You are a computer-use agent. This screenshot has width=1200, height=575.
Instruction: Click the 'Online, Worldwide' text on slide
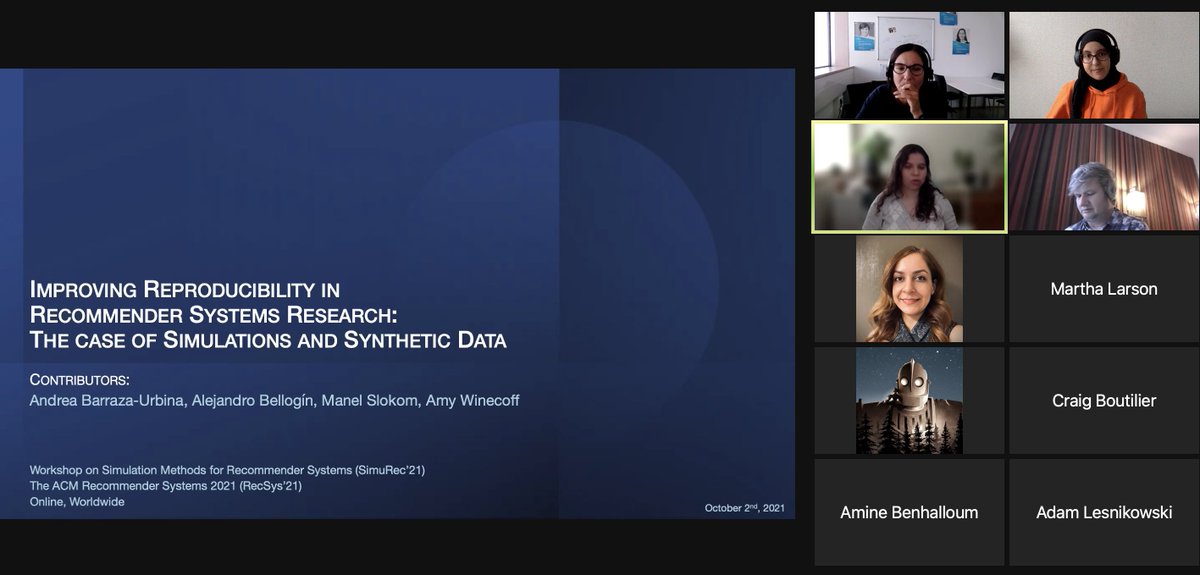coord(77,502)
